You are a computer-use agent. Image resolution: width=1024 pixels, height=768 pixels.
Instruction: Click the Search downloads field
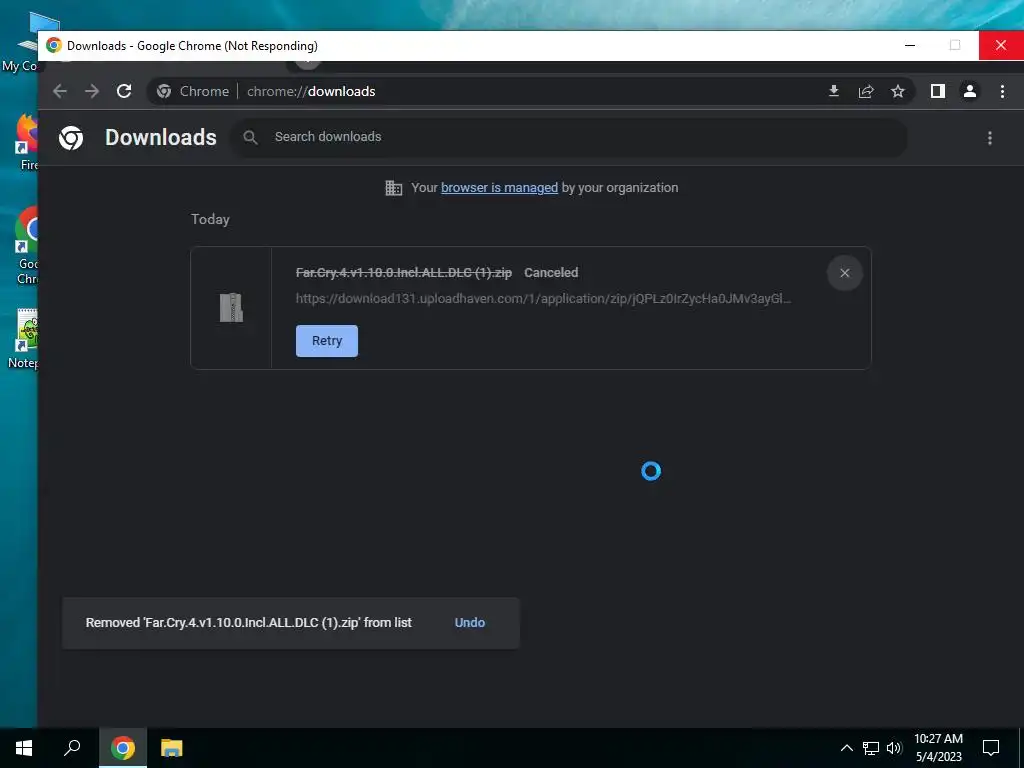(568, 137)
